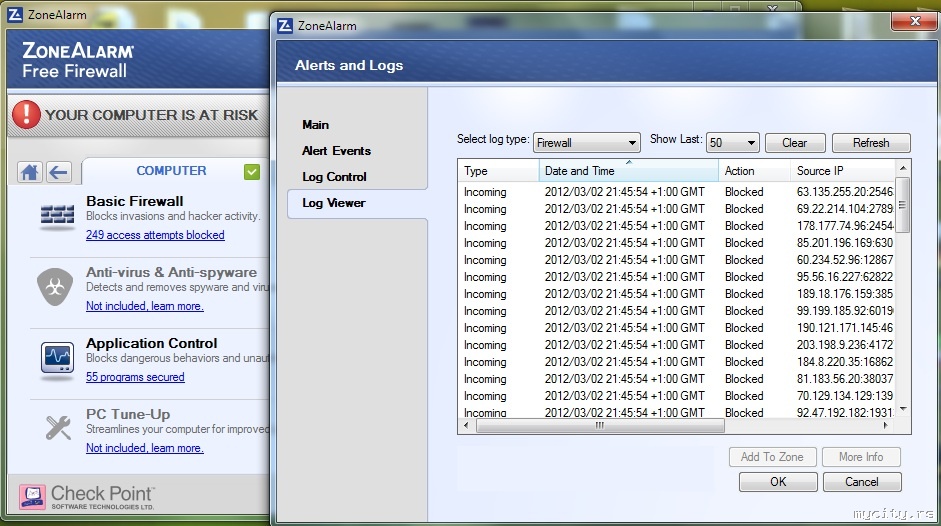941x526 pixels.
Task: Open the 249 access attempts blocked link
Action: [155, 235]
